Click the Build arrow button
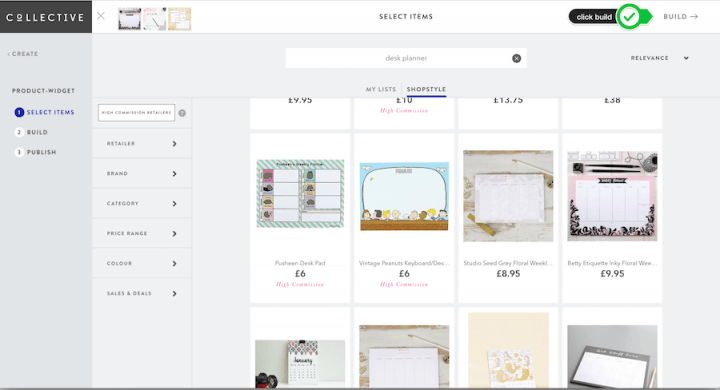 (681, 17)
